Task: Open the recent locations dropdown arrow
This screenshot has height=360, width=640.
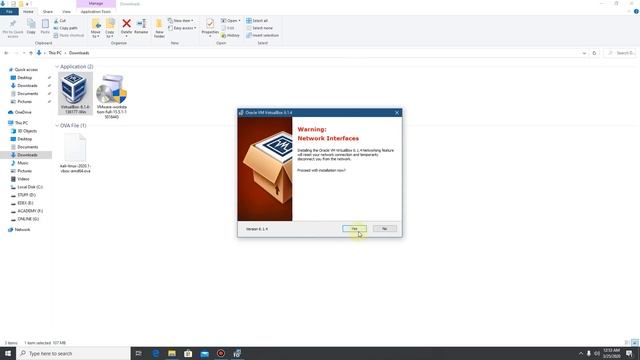Action: pos(24,53)
